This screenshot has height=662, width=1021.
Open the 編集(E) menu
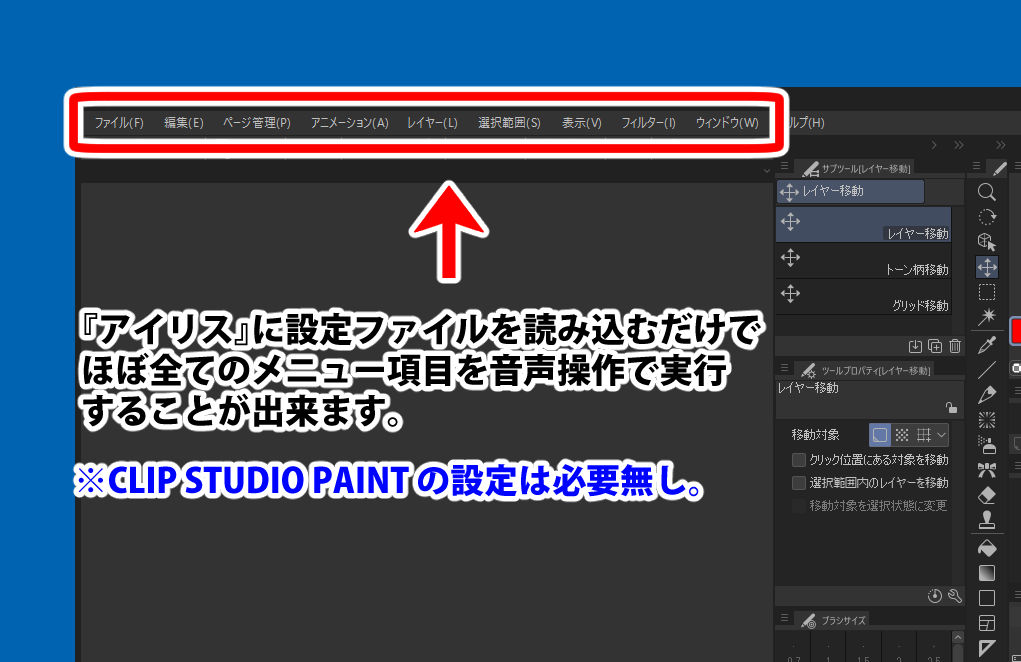point(184,123)
